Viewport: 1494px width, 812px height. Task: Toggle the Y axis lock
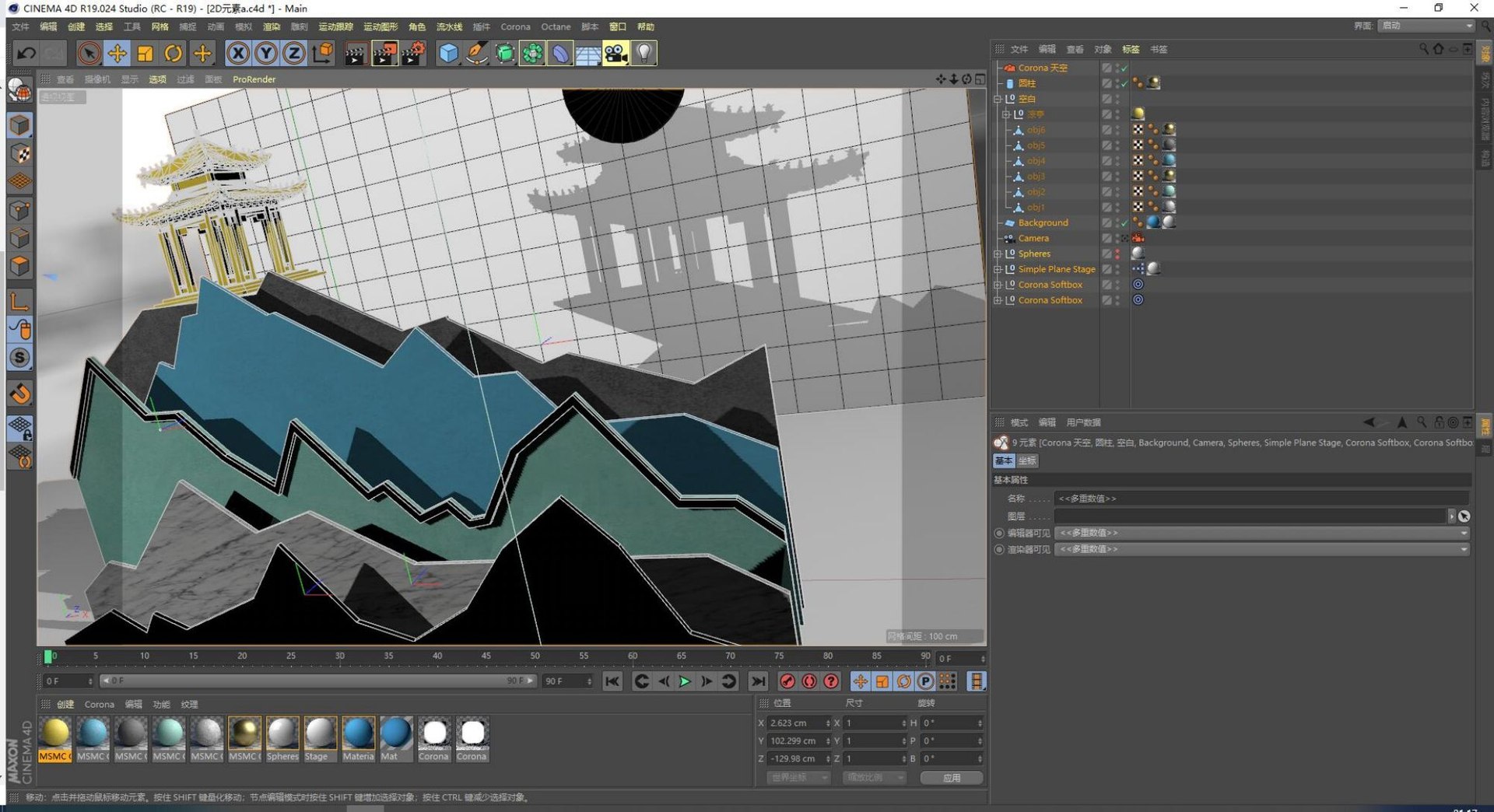tap(266, 53)
